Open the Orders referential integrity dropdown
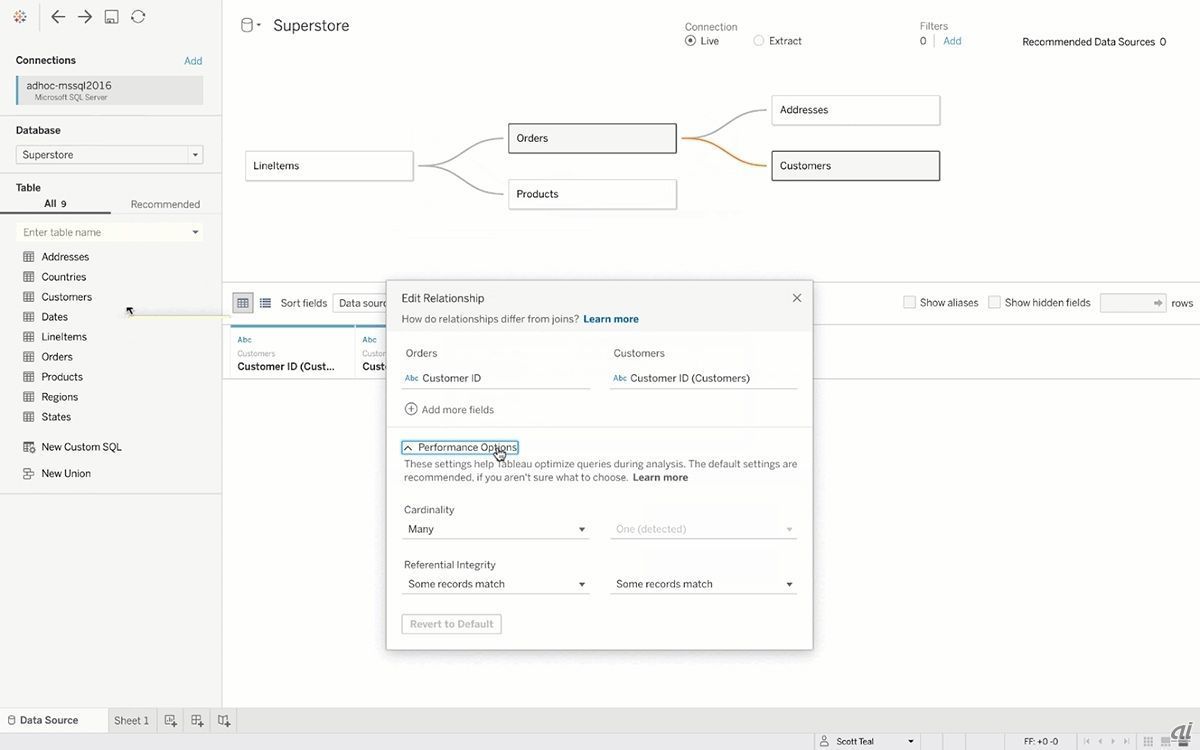This screenshot has width=1200, height=750. [x=496, y=584]
